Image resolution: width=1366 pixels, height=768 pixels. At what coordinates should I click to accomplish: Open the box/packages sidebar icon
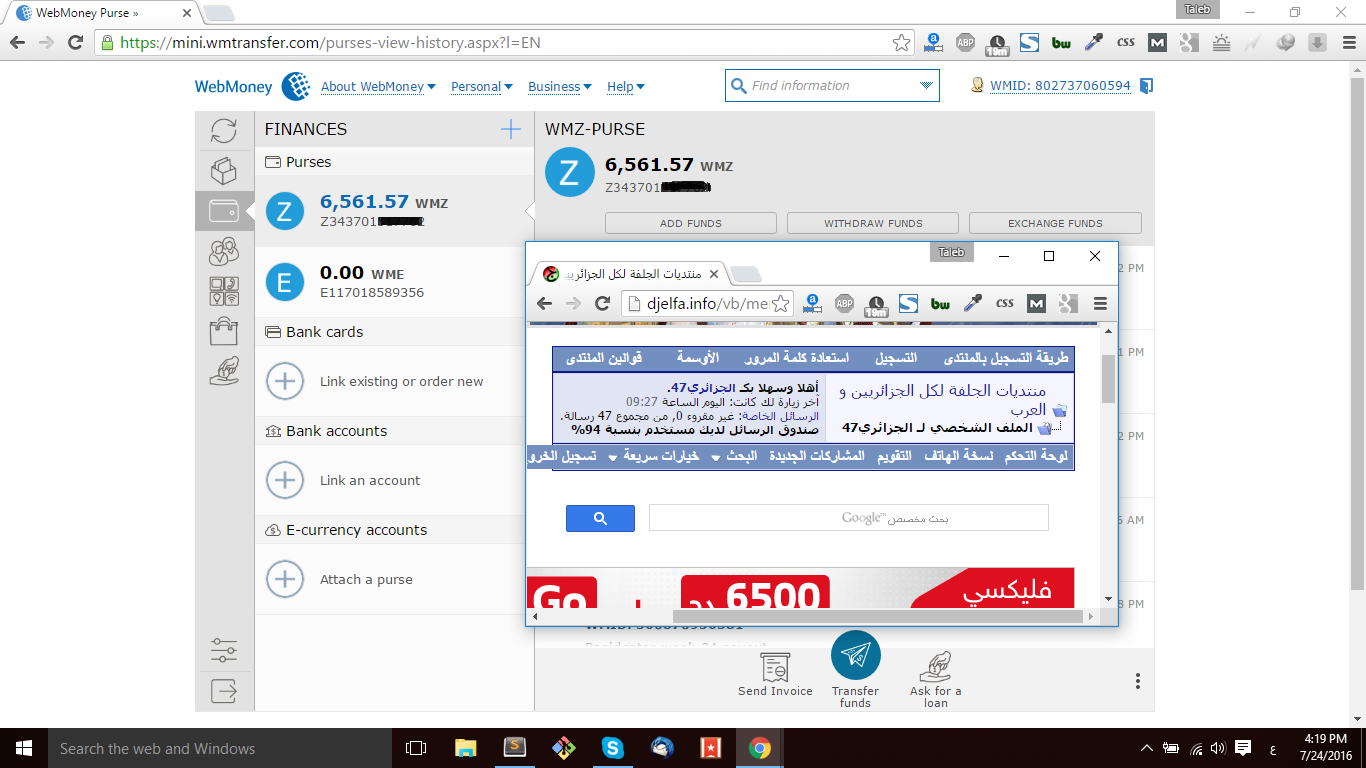(224, 171)
